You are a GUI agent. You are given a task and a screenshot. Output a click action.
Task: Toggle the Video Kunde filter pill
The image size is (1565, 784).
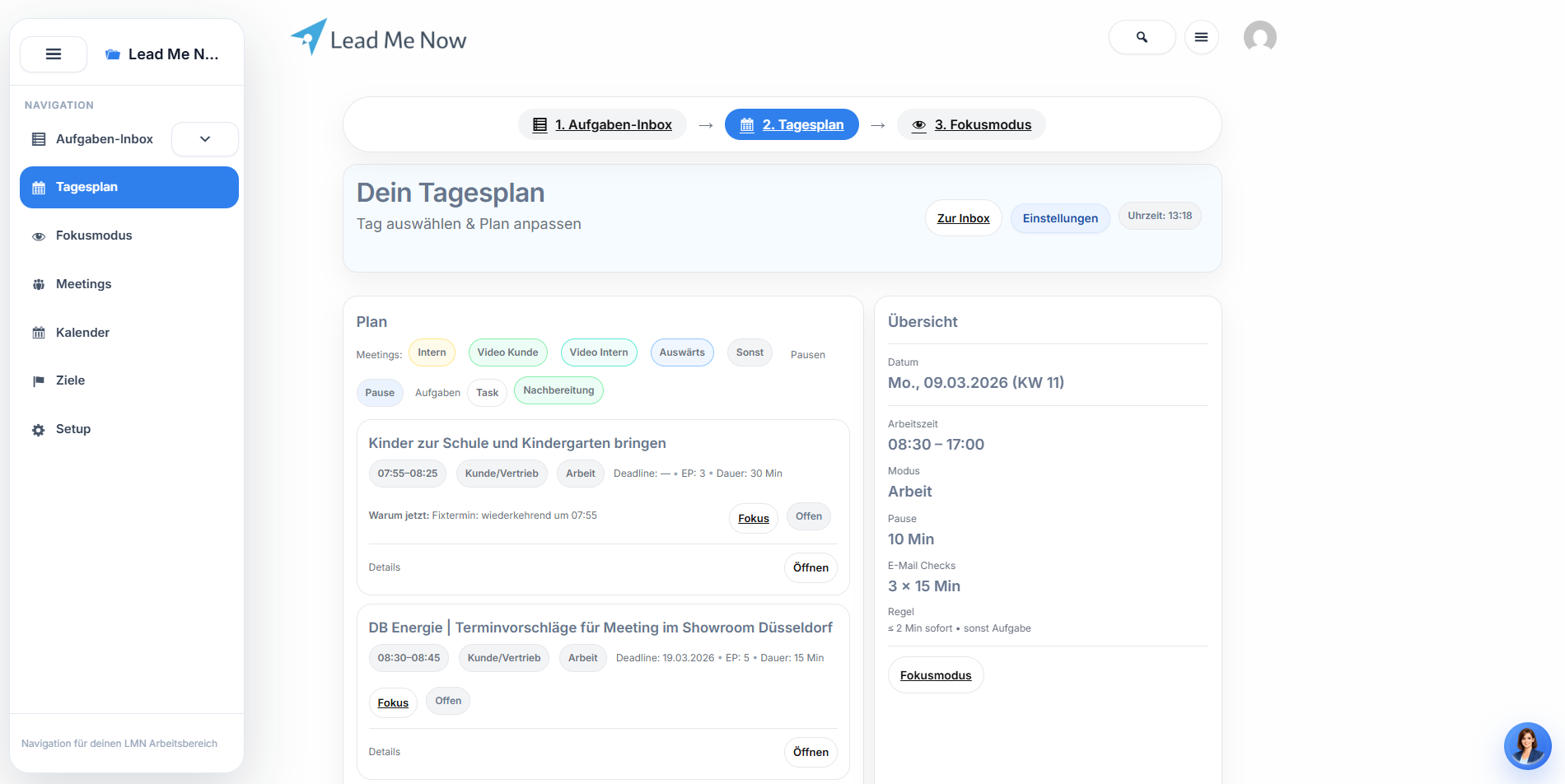(x=507, y=352)
